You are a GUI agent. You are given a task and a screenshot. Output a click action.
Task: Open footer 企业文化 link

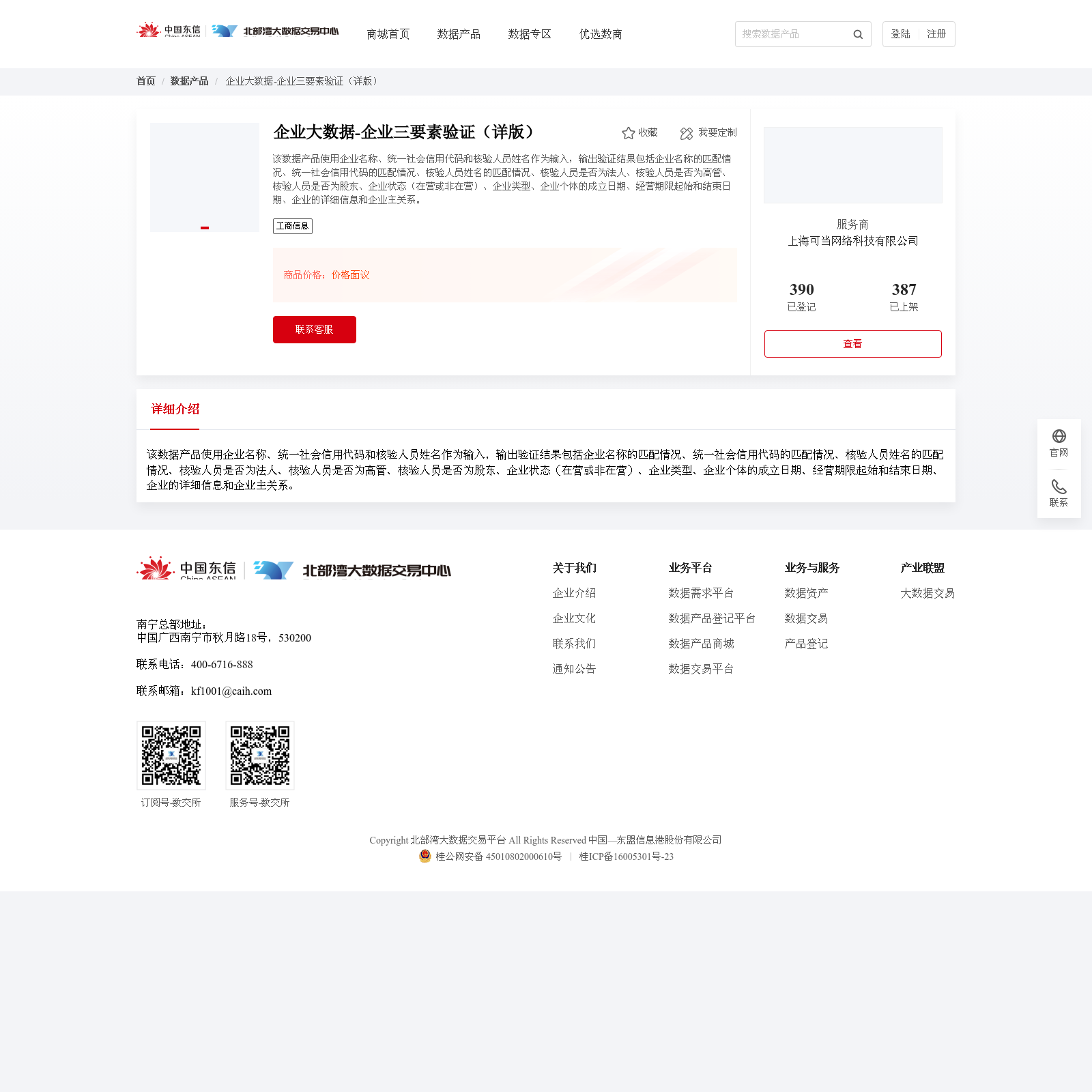[575, 618]
